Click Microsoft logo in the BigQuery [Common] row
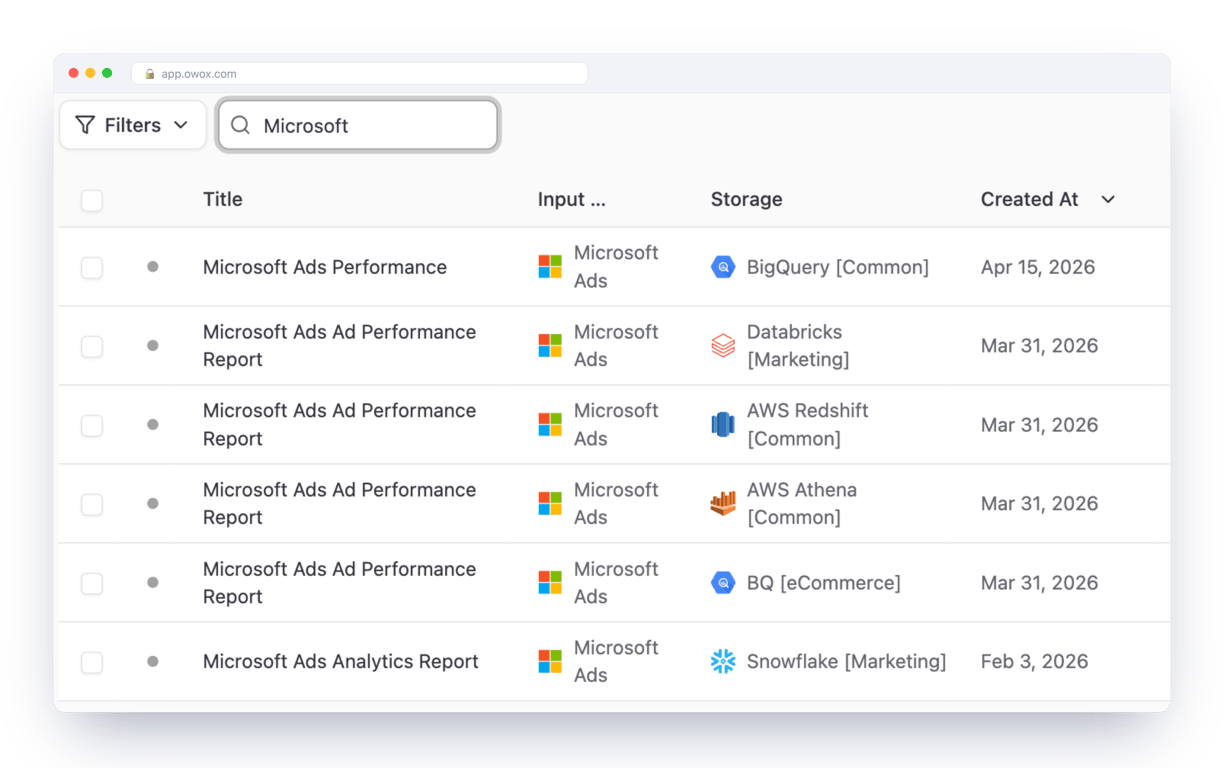Screen dimensions: 1224x768 pos(550,267)
